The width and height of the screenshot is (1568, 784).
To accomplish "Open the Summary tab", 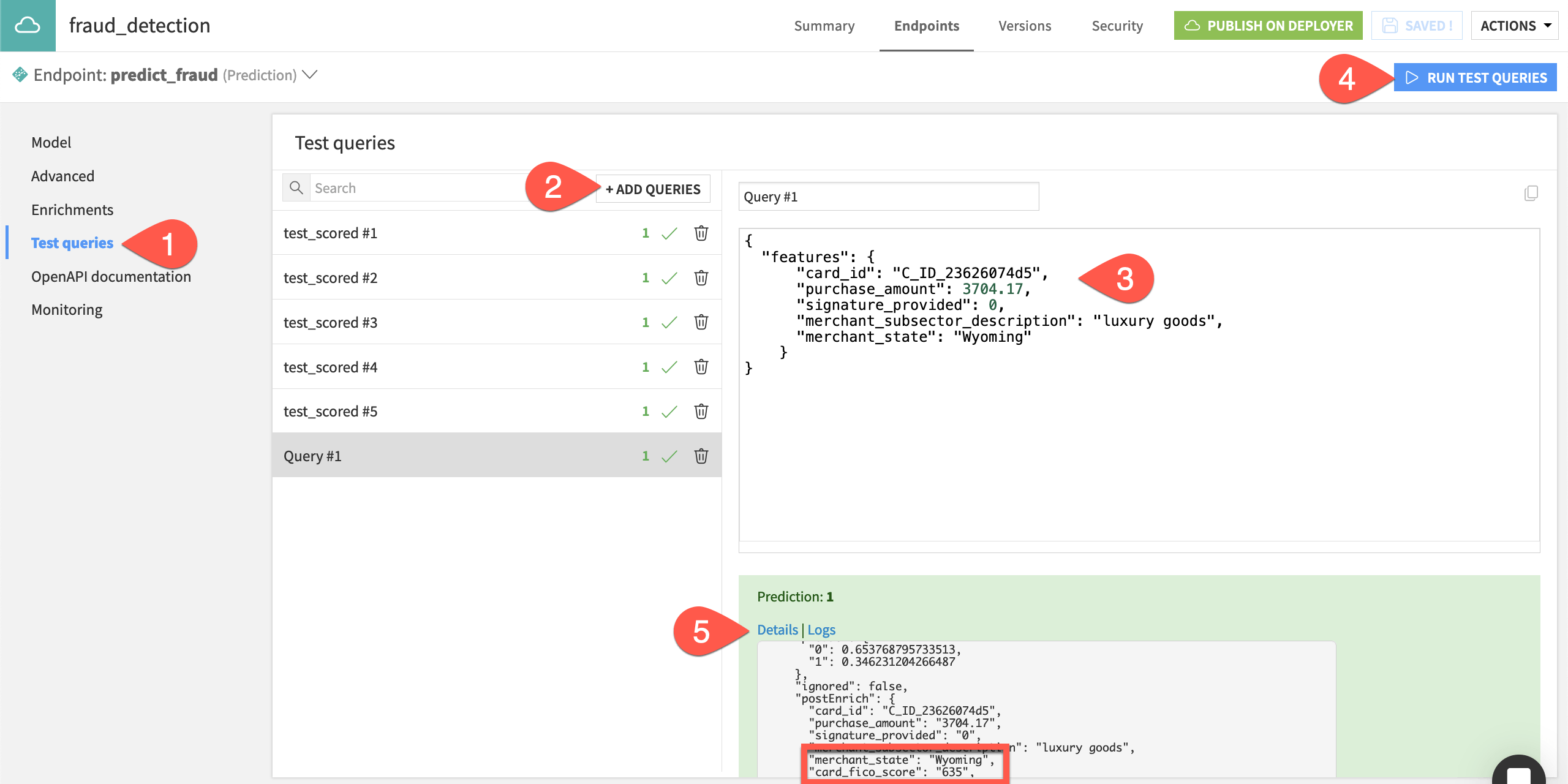I will click(824, 26).
